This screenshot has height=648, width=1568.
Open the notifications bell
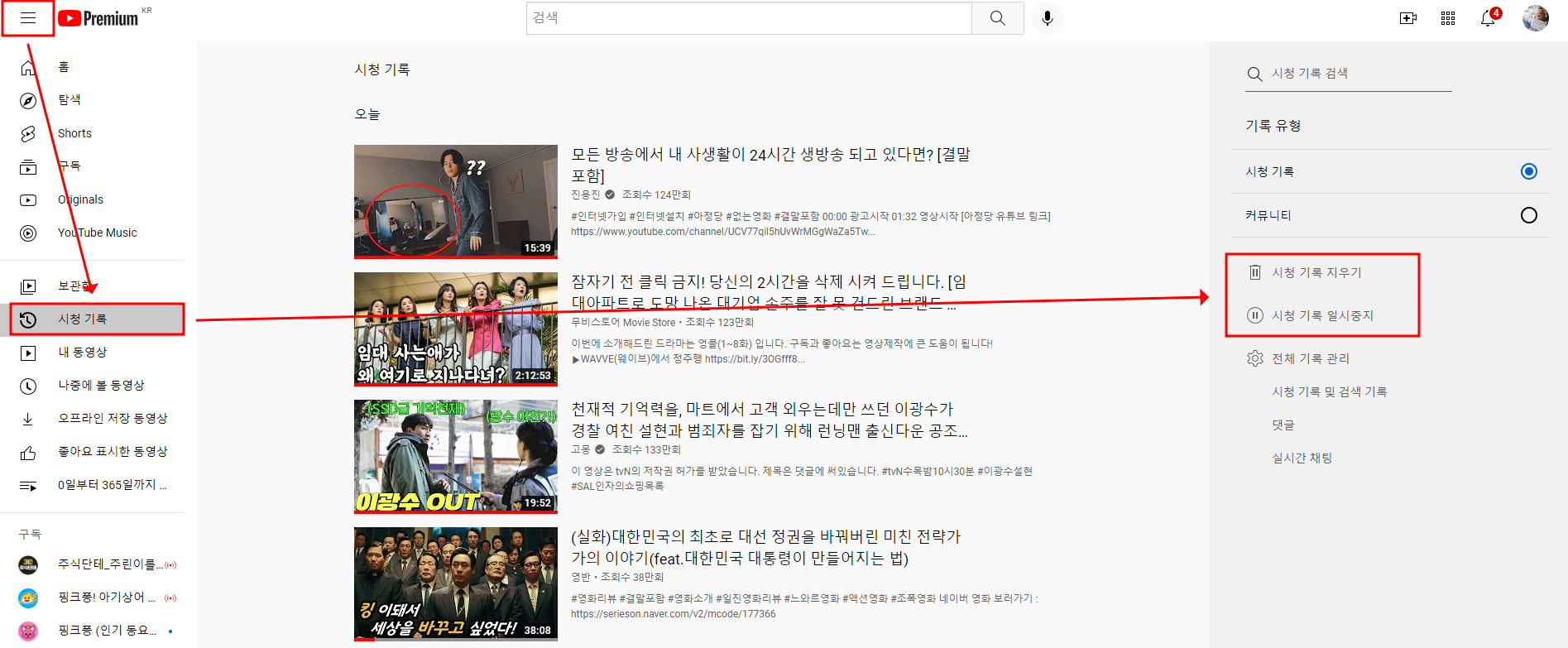1489,18
